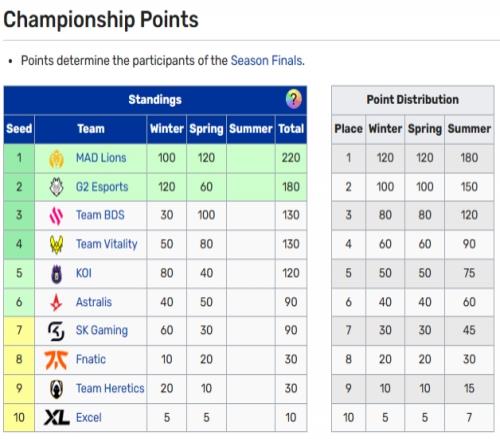Open the Season Finals link
500x440 pixels.
pos(267,61)
